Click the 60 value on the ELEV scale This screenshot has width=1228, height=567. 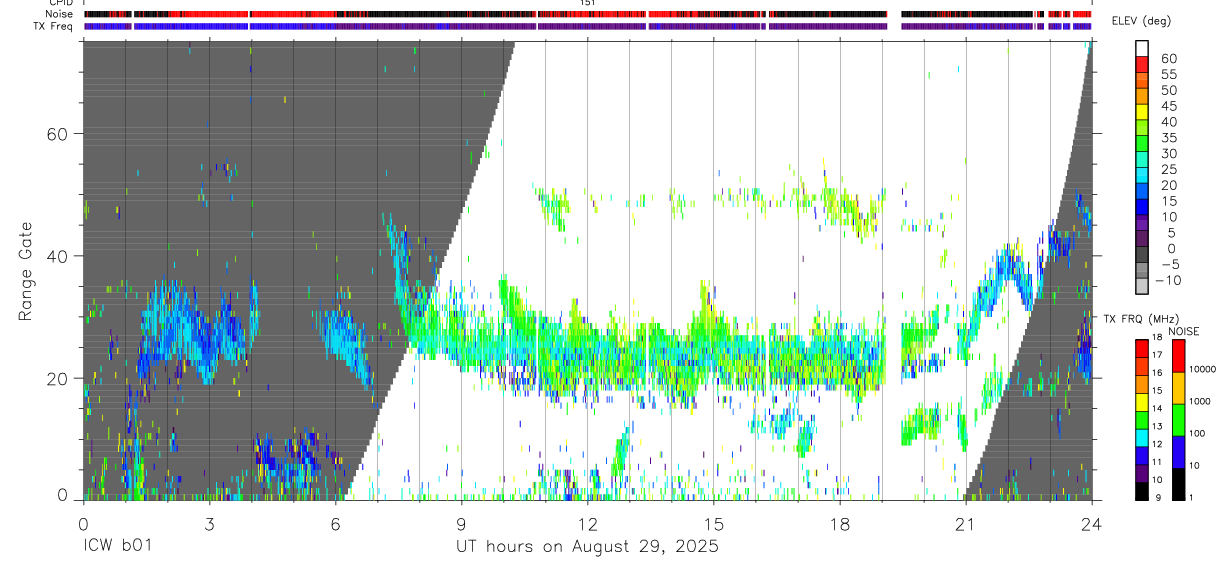[x=1169, y=59]
